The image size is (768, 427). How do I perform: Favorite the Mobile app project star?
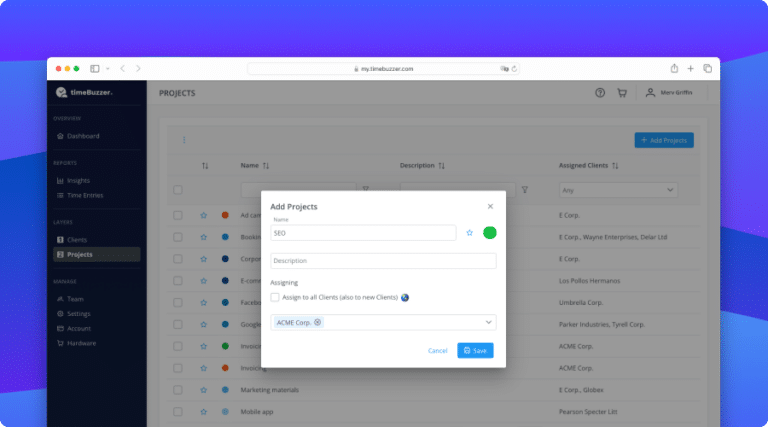[203, 412]
